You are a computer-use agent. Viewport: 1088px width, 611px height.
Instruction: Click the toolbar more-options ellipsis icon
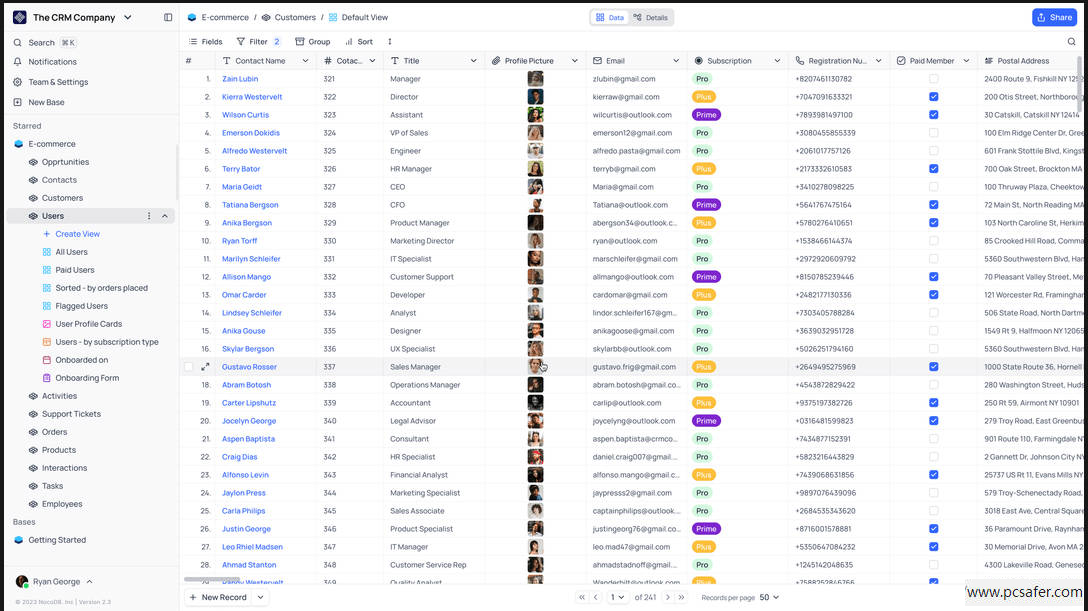pyautogui.click(x=390, y=42)
